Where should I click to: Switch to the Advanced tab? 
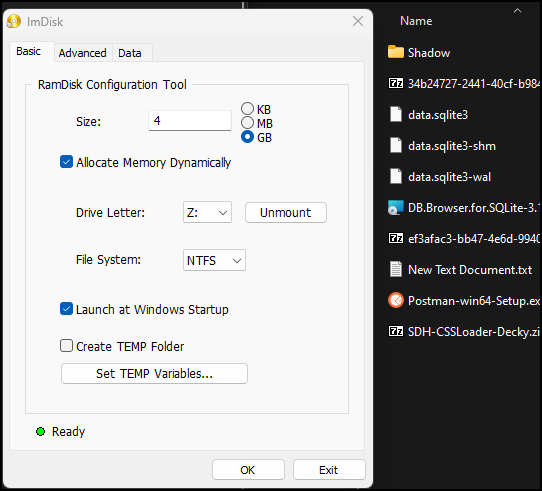point(83,53)
